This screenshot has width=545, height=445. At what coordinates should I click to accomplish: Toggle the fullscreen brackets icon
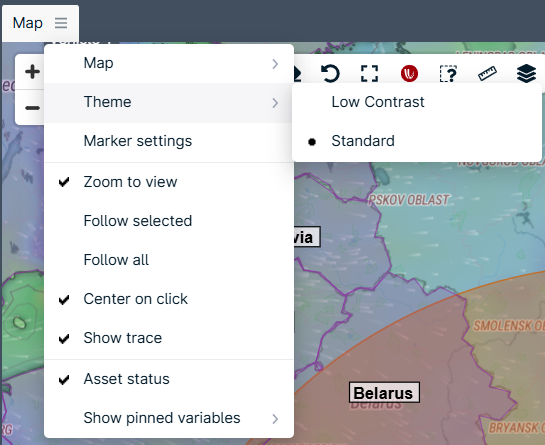(x=369, y=73)
